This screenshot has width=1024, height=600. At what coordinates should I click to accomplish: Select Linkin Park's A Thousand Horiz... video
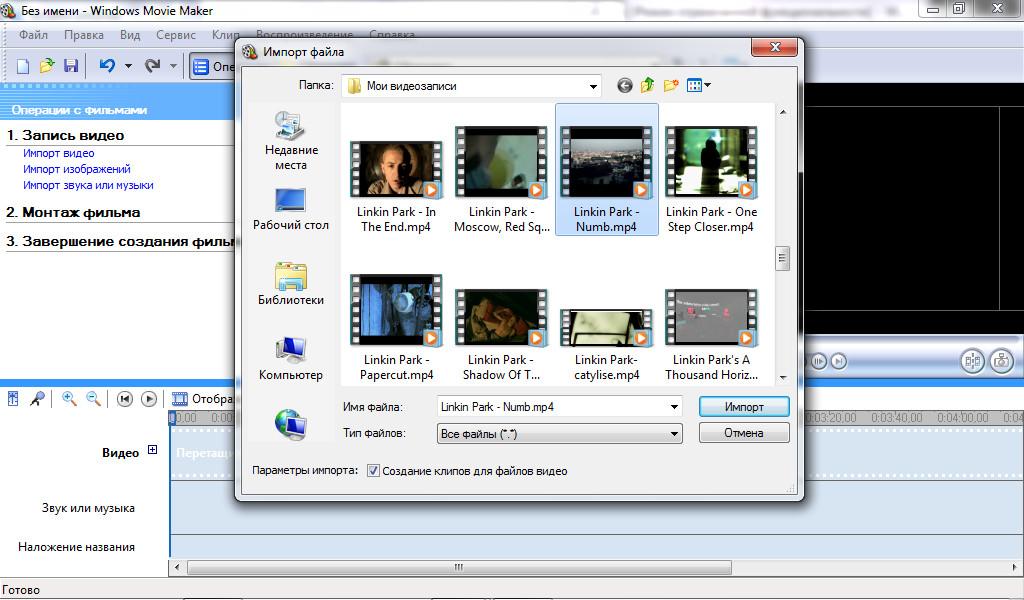711,335
